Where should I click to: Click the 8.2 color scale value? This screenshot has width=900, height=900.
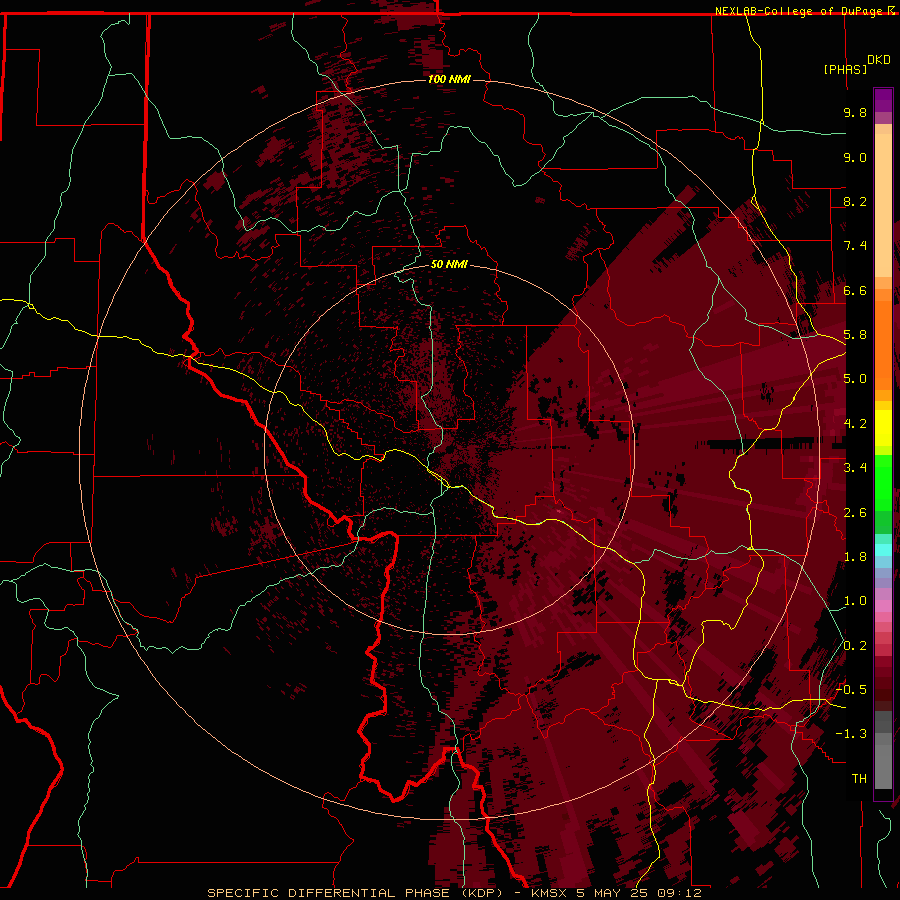pos(855,201)
